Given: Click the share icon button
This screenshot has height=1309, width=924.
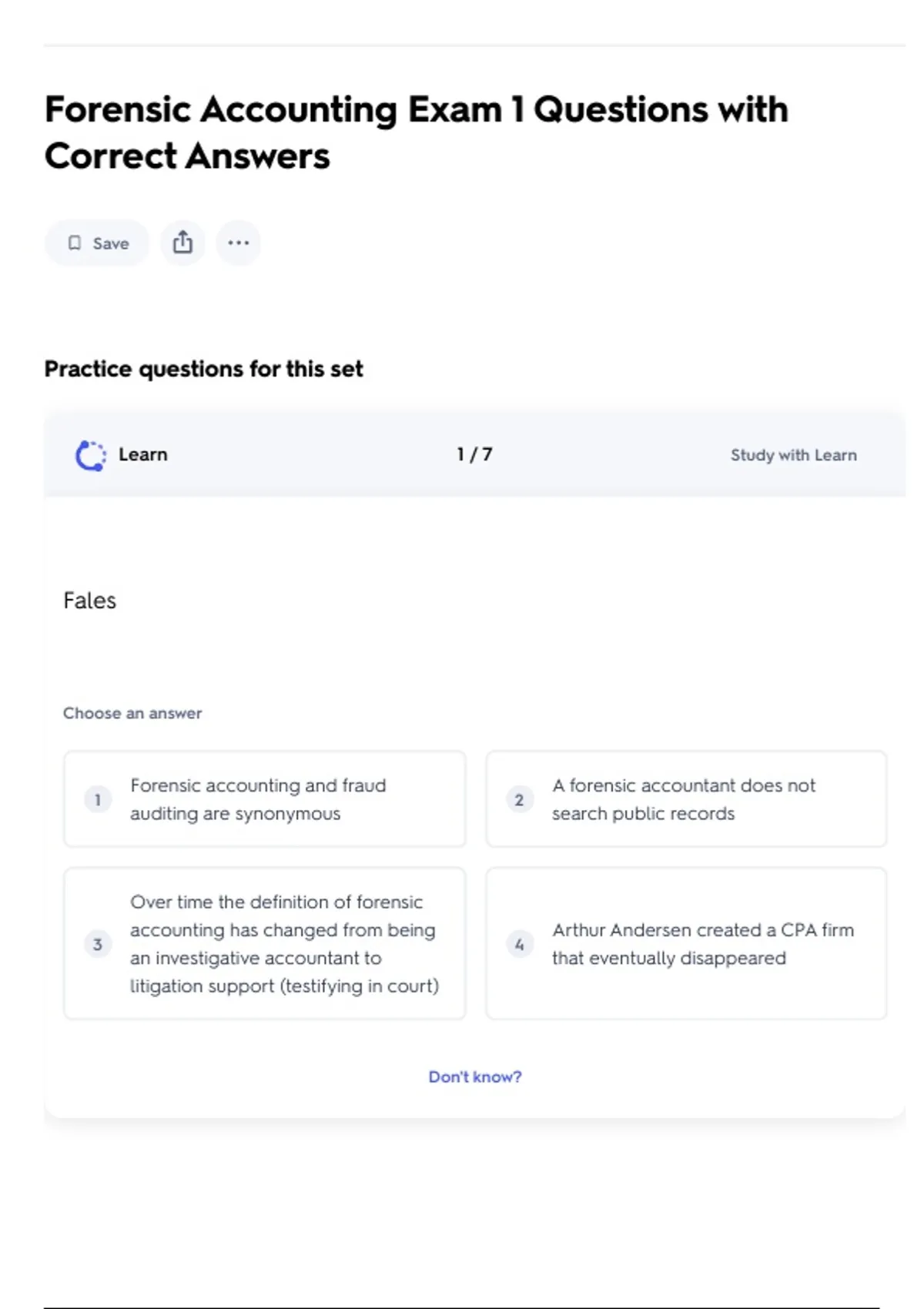Looking at the screenshot, I should (182, 243).
